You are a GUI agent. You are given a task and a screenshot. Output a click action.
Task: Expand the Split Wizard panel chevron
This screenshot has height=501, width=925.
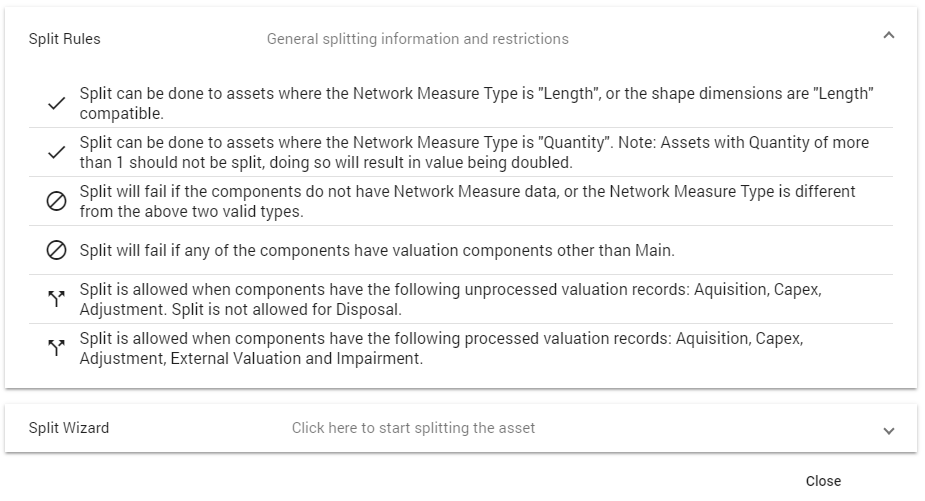[x=888, y=431]
